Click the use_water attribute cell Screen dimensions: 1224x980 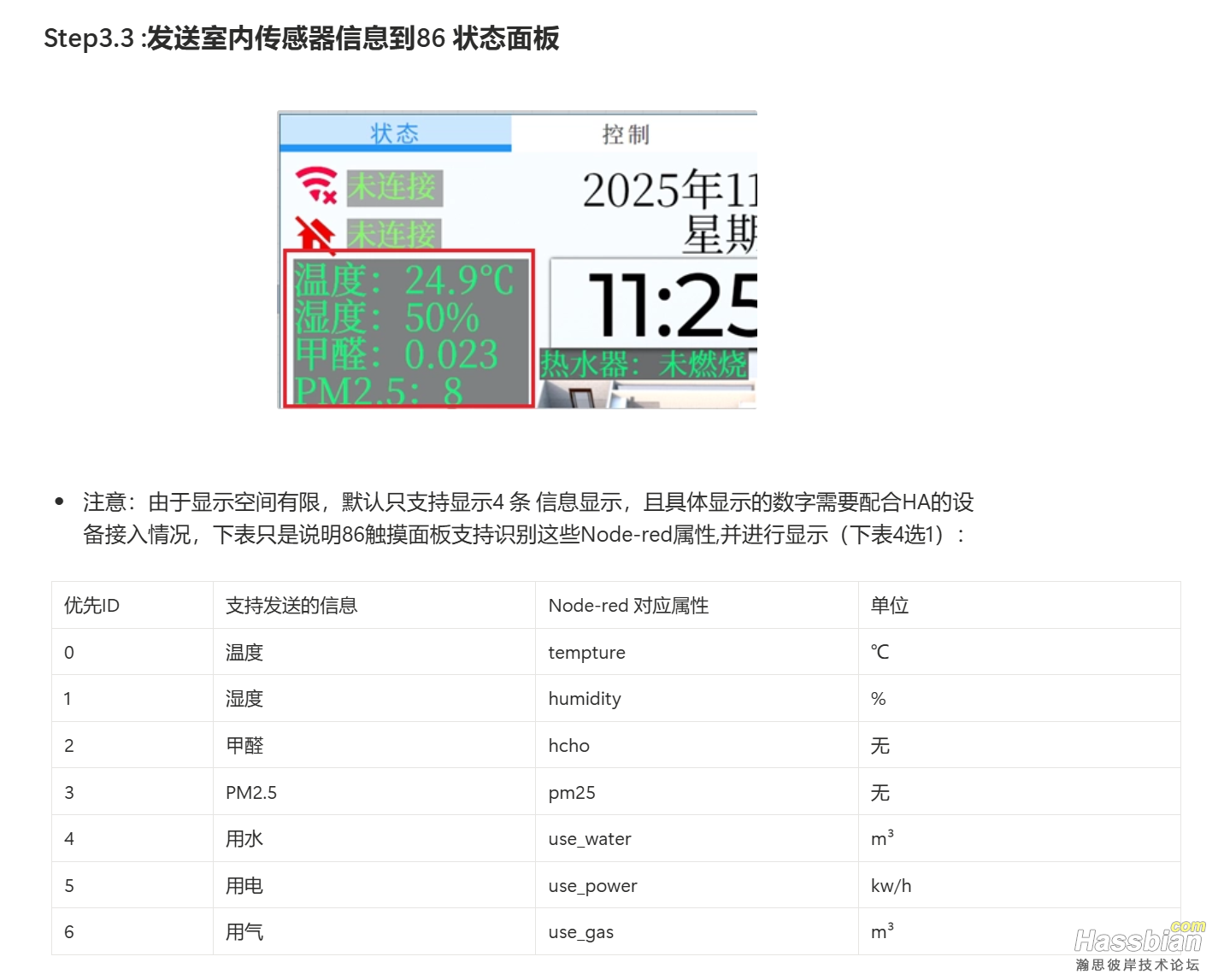[x=697, y=838]
